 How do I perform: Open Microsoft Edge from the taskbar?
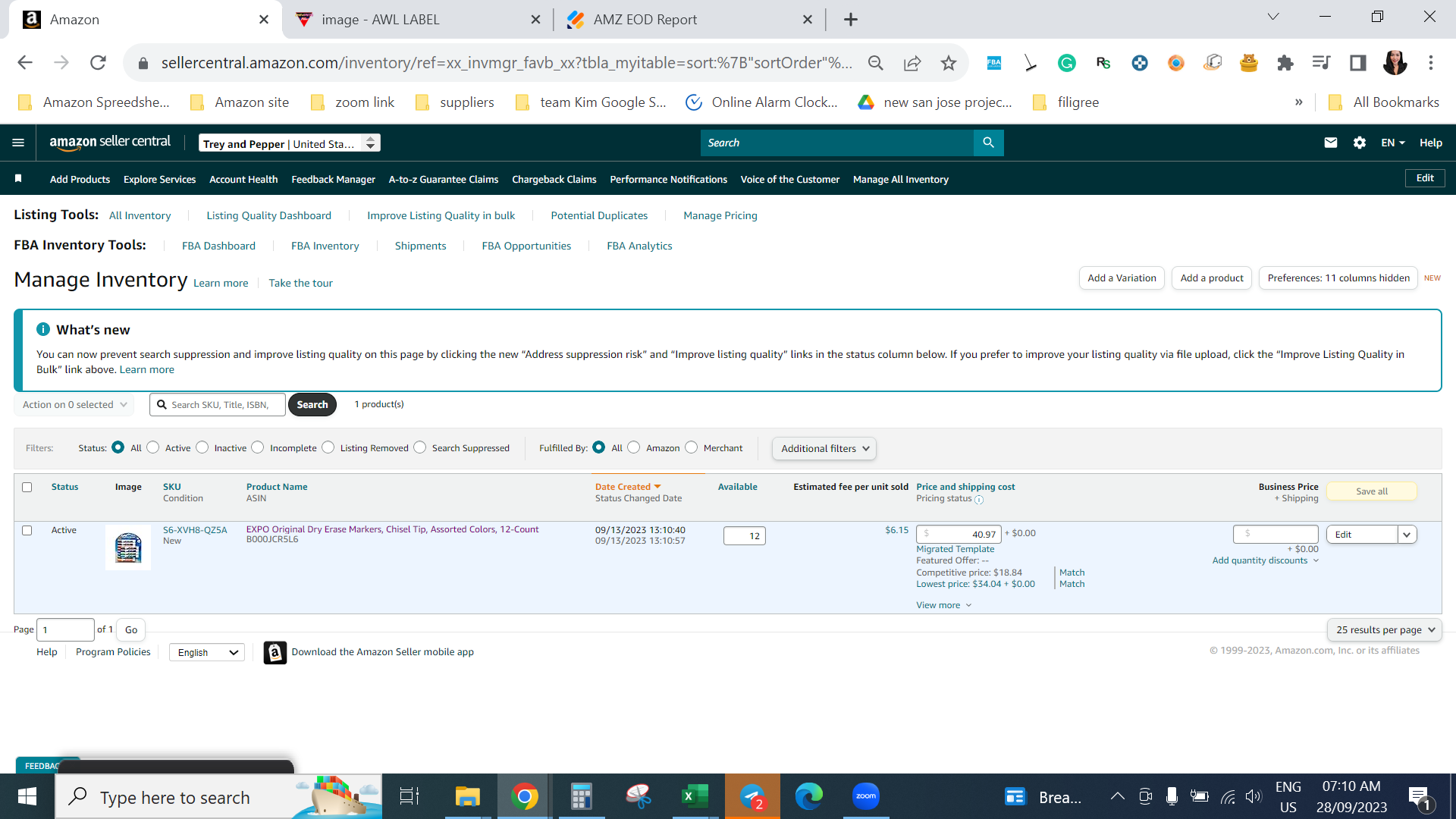point(808,796)
